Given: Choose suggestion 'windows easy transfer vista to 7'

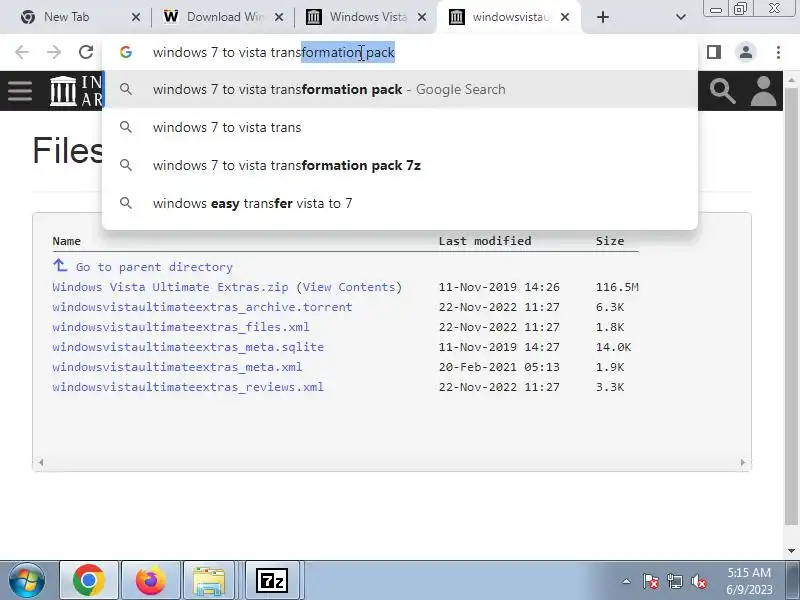Looking at the screenshot, I should [x=400, y=203].
